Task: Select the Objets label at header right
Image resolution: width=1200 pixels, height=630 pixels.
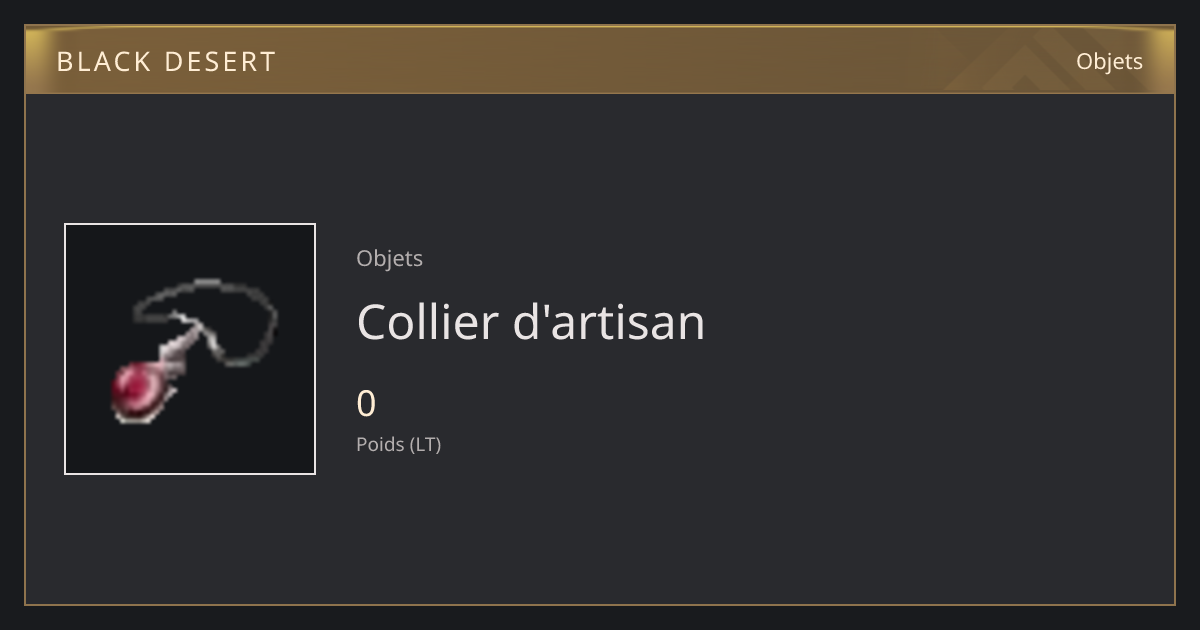Action: [x=1109, y=61]
